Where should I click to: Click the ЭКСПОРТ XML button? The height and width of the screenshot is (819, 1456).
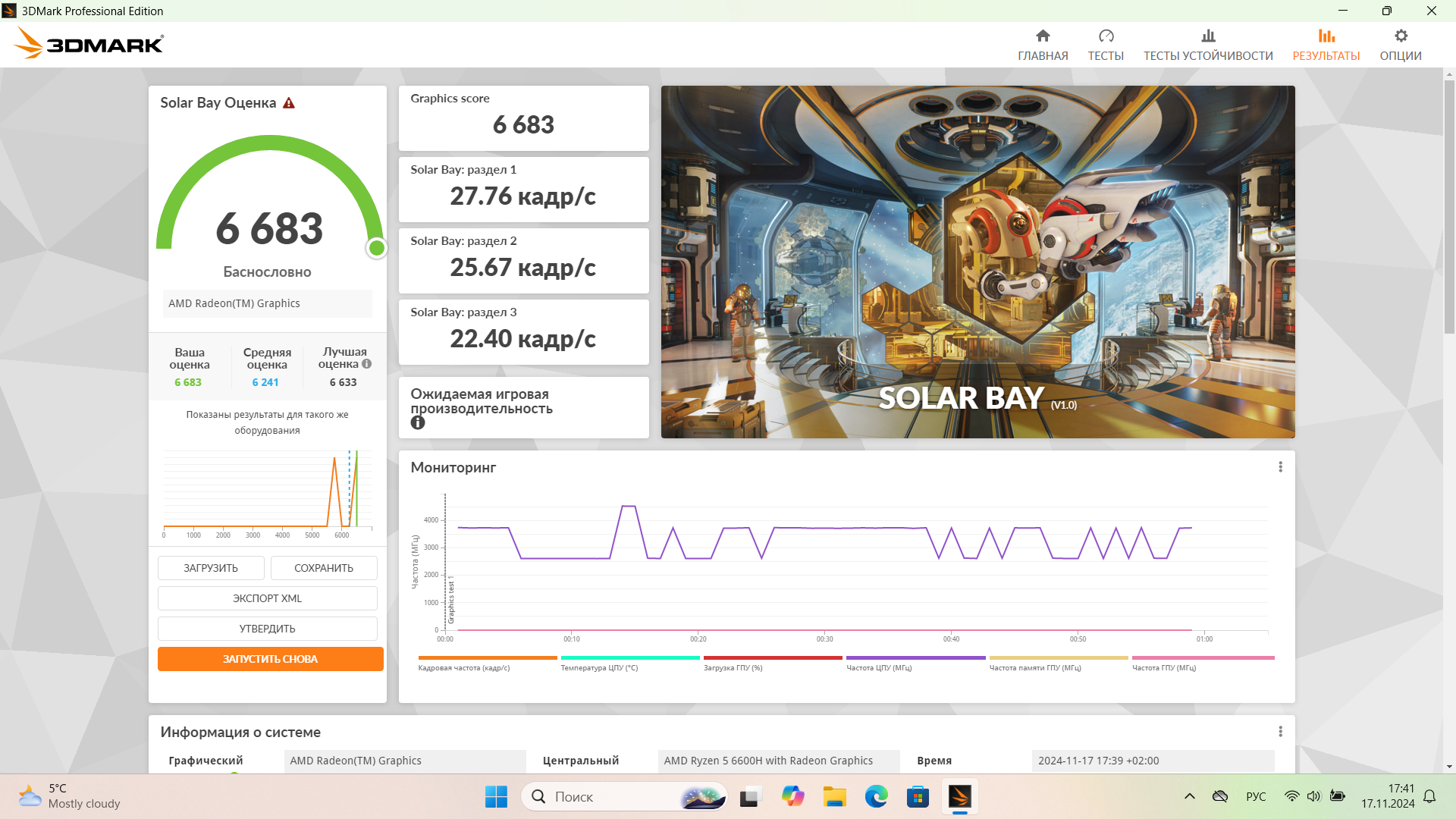click(x=267, y=598)
